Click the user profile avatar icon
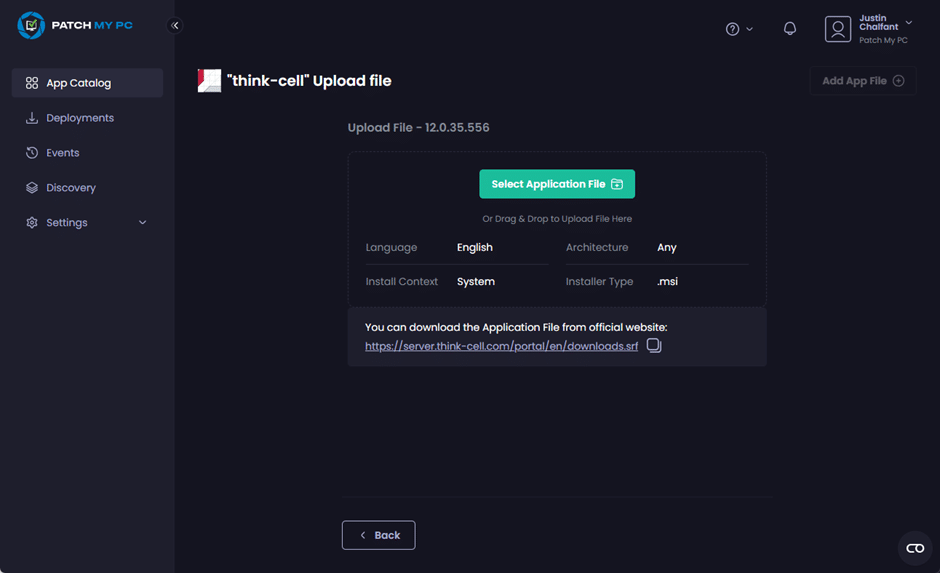The width and height of the screenshot is (940, 573). [837, 29]
